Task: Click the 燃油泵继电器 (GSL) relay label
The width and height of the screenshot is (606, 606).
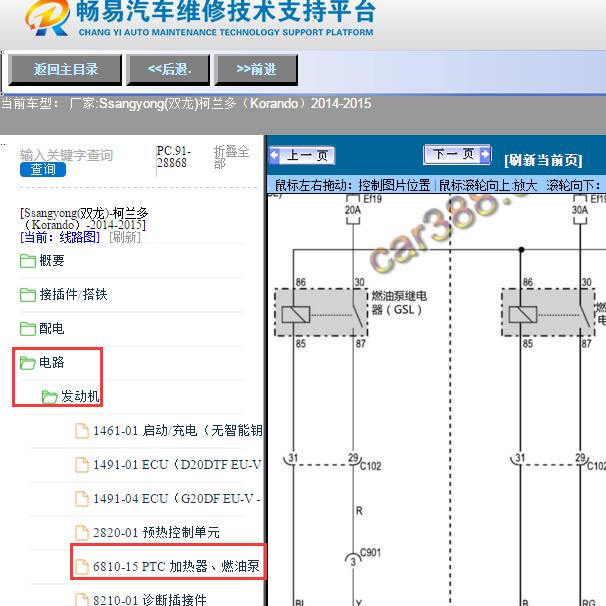Action: 399,303
